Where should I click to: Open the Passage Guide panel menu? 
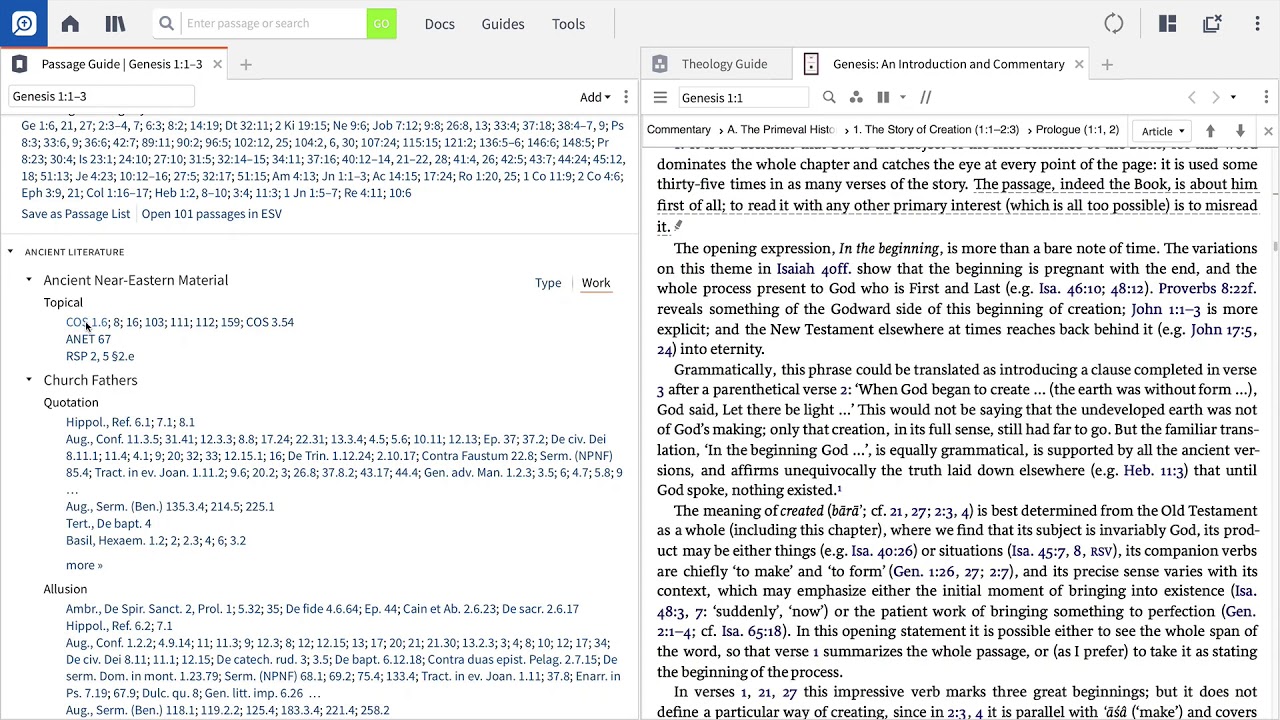click(x=626, y=97)
